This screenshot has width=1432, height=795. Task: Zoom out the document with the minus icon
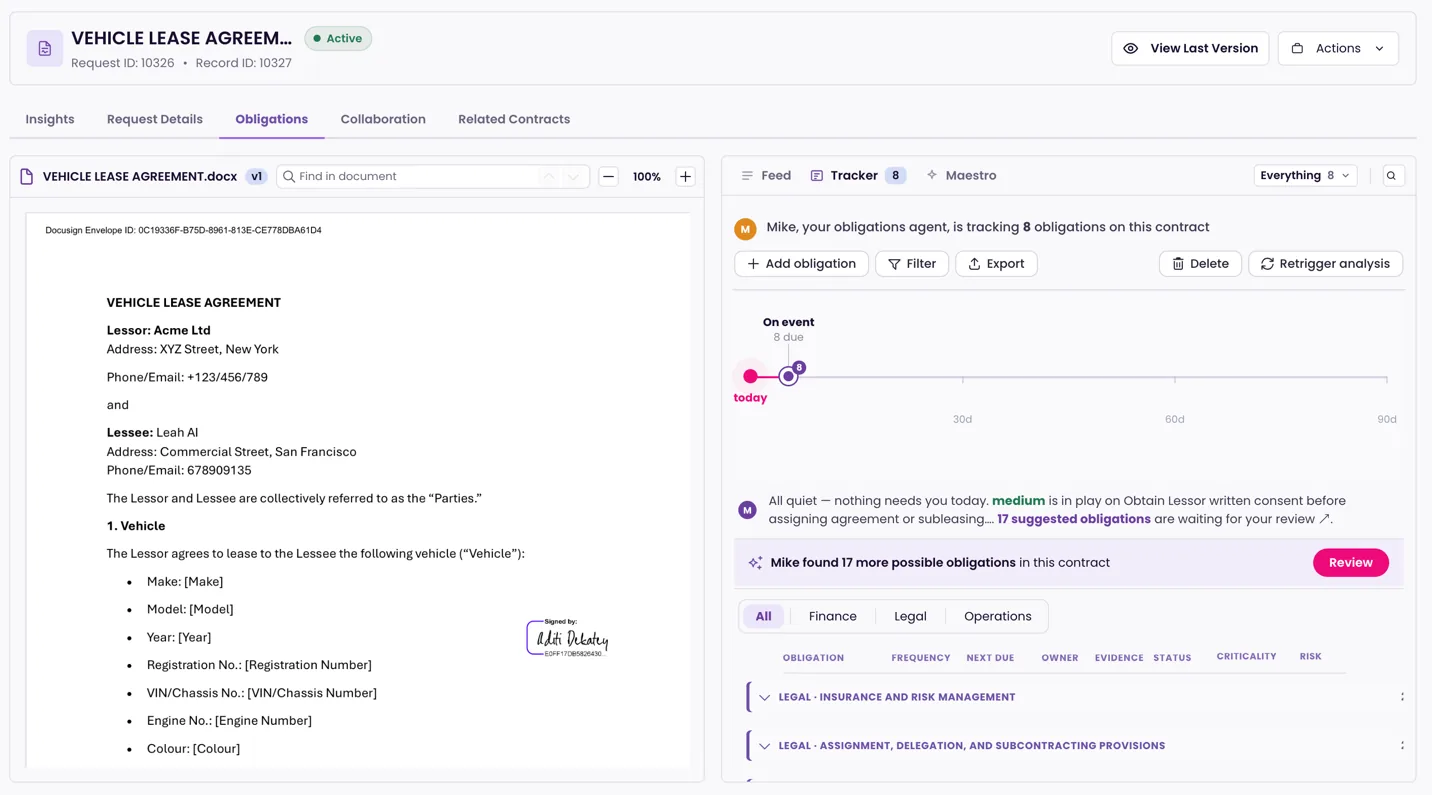pyautogui.click(x=608, y=176)
